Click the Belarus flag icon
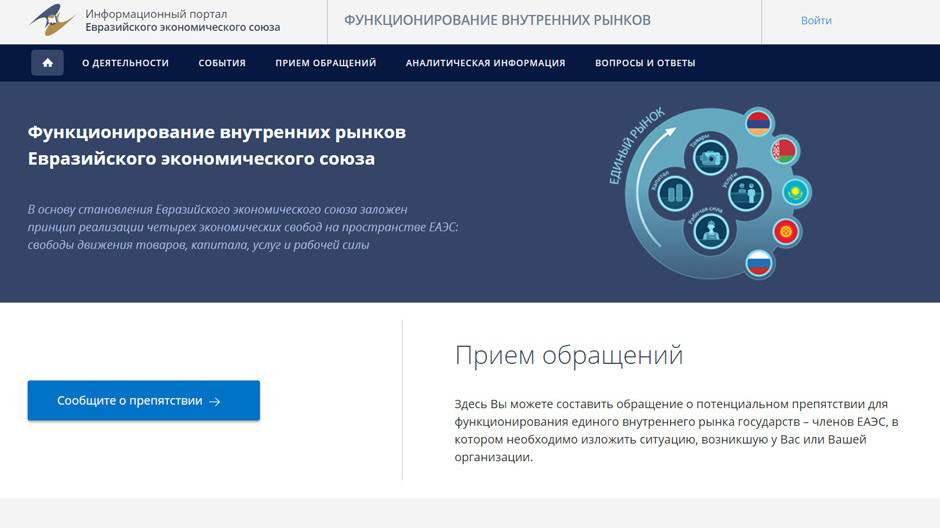 (784, 151)
